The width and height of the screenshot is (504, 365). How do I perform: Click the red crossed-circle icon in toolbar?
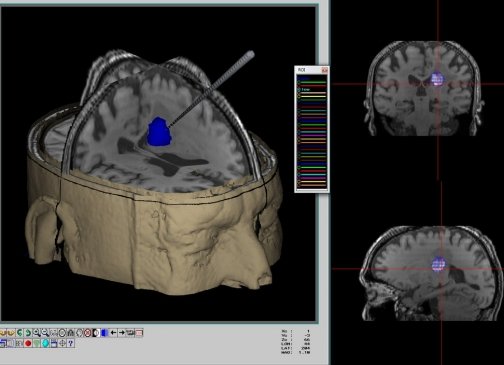coord(87,333)
